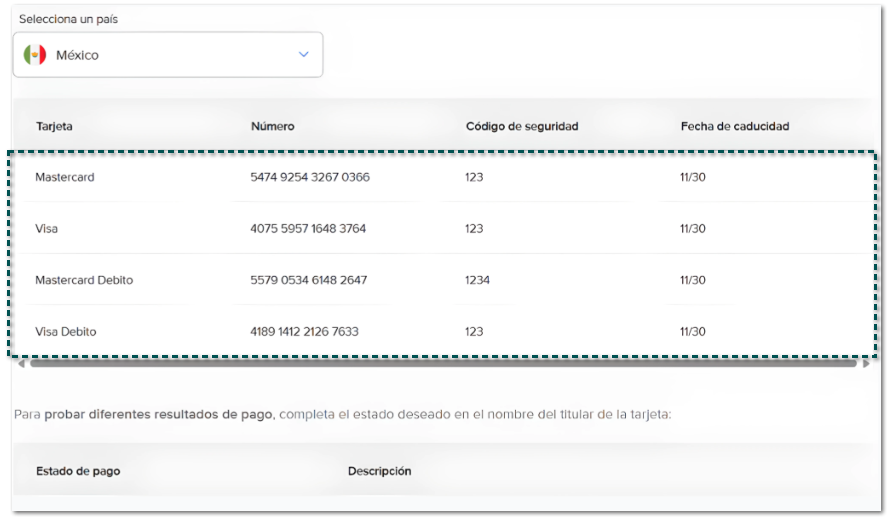Screen dimensions: 890x520
Task: Click the Visa Debito row label
Action: 66,331
